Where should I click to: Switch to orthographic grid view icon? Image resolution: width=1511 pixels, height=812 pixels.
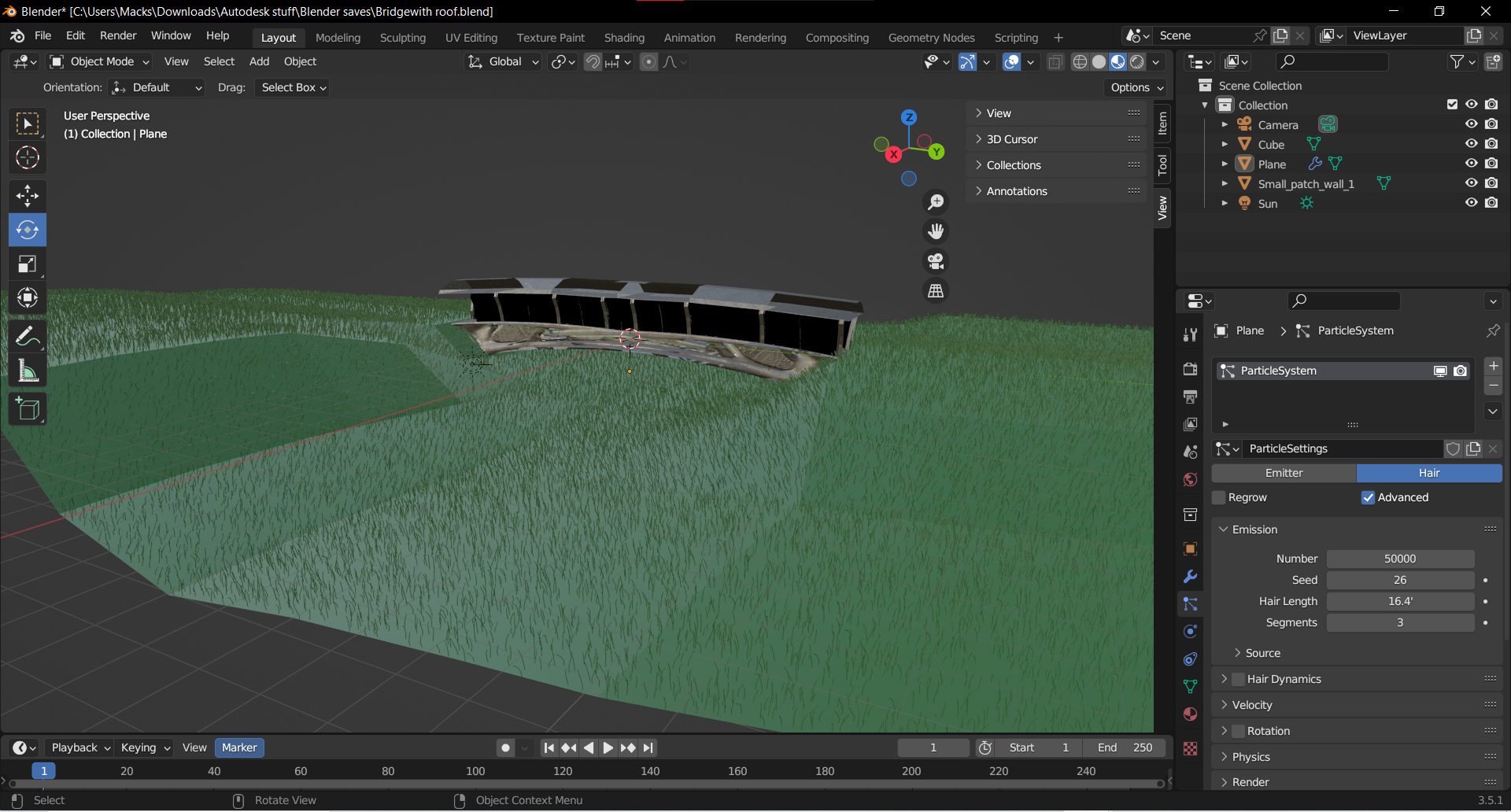coord(936,291)
